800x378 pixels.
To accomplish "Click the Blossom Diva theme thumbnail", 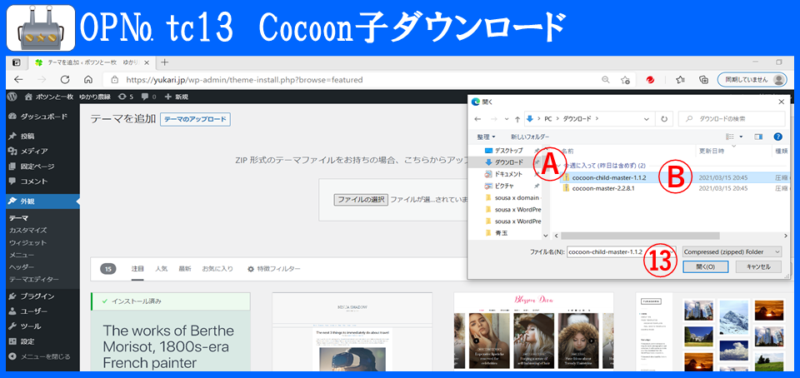I will point(533,332).
